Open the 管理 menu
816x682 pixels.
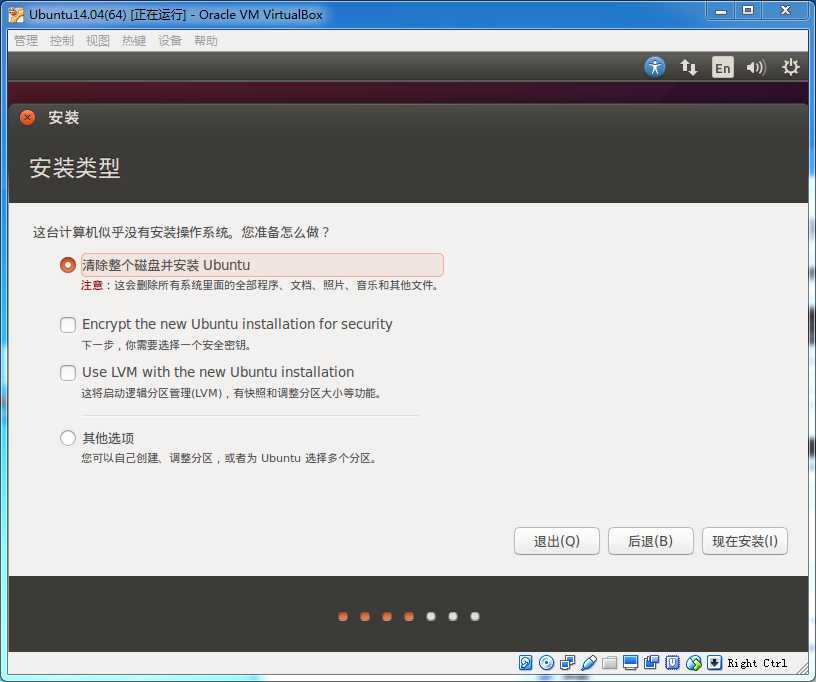click(x=26, y=41)
